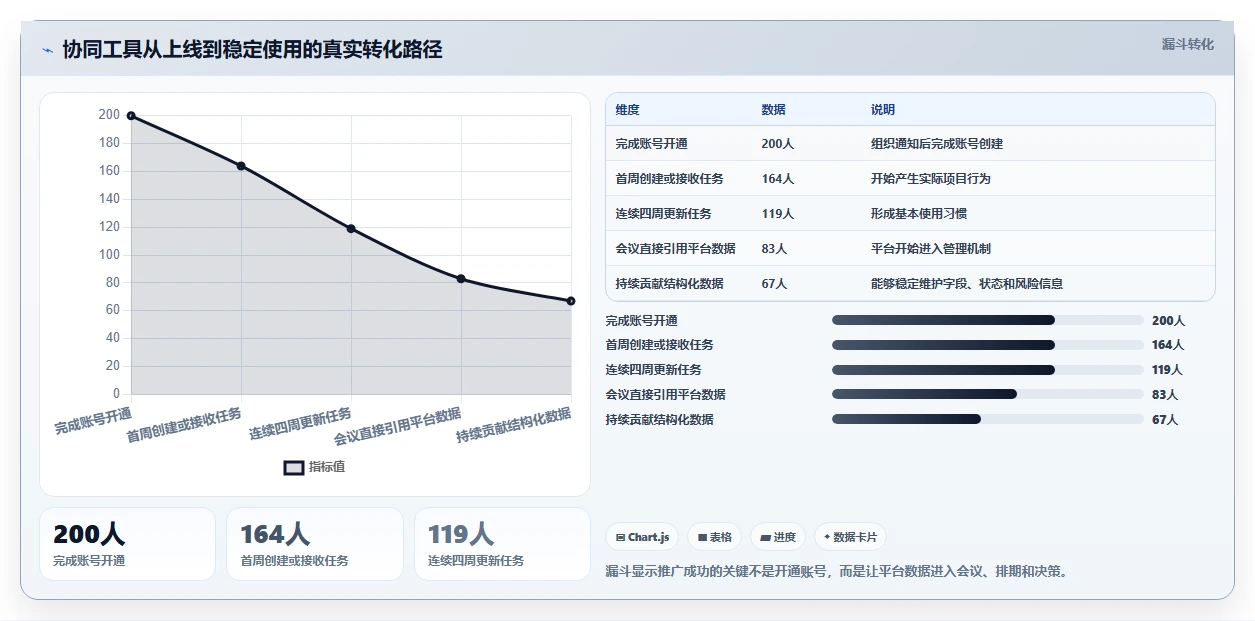Viewport: 1255px width, 621px height.
Task: Click x-axis label 完成账号开通 in chart
Action: pyautogui.click(x=93, y=420)
